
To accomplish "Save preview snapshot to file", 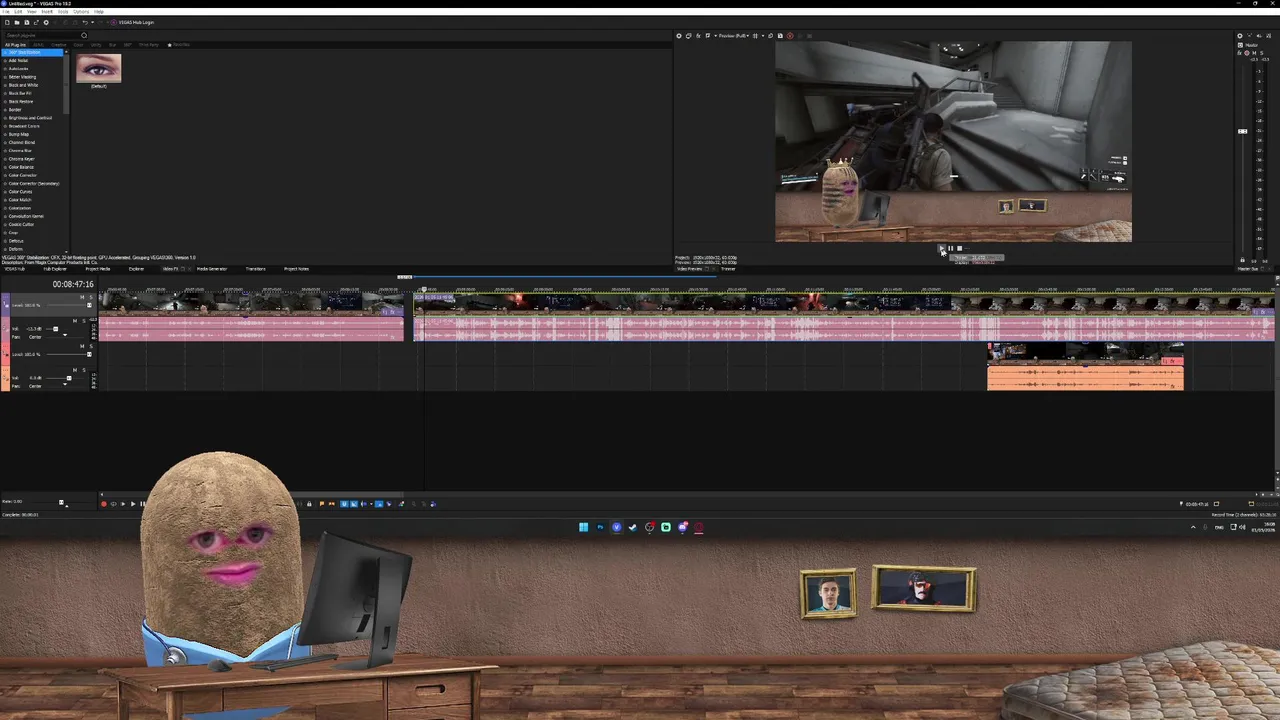I will click(780, 36).
